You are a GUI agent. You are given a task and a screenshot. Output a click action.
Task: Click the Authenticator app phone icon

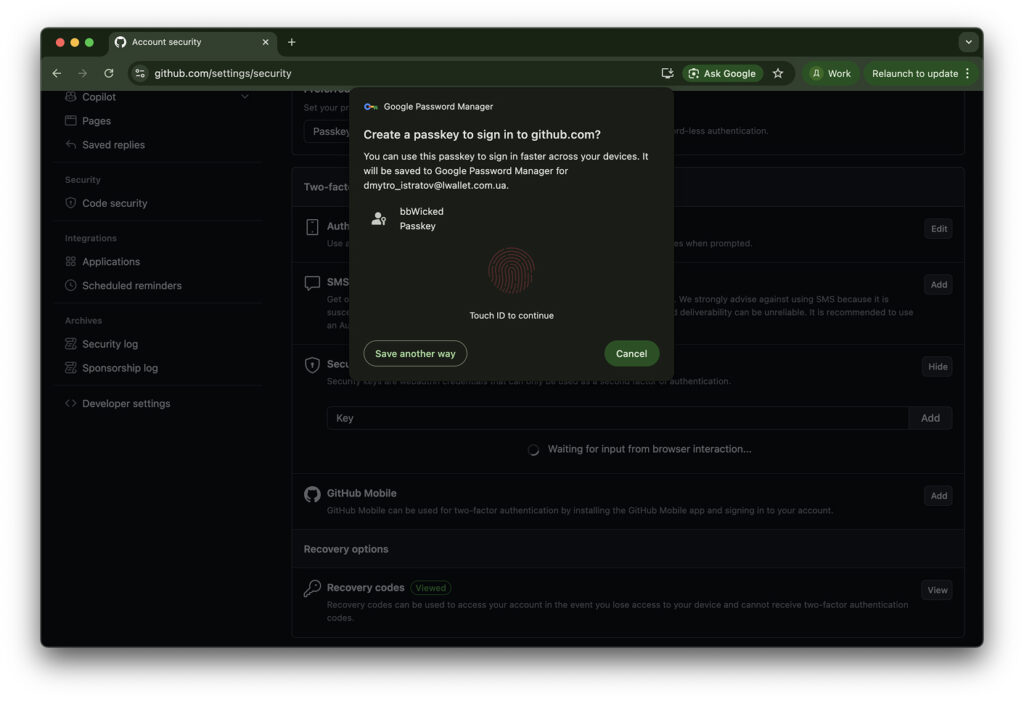click(312, 227)
